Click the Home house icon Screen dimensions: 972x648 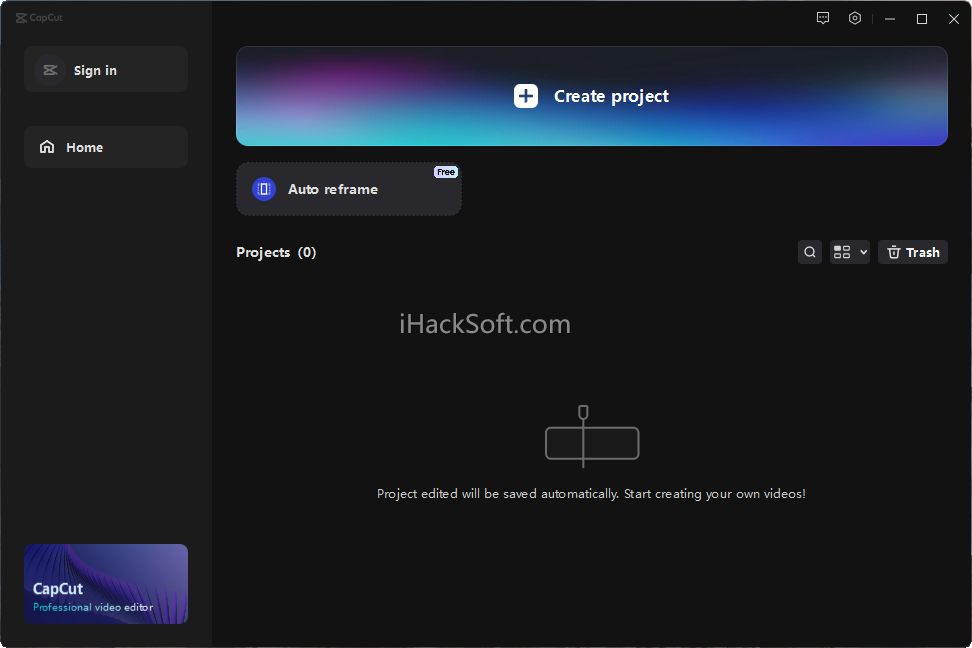click(47, 147)
